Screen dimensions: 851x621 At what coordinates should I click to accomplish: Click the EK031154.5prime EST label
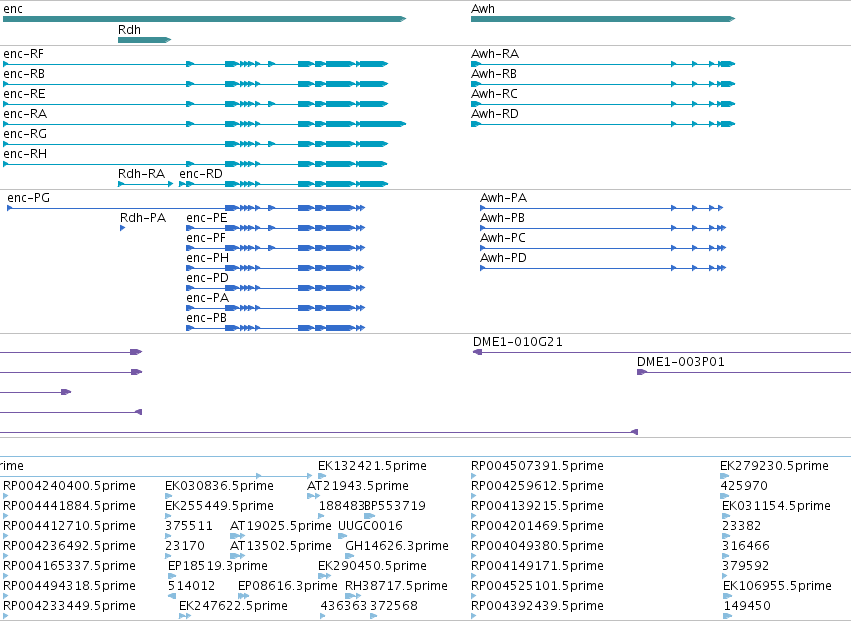pos(777,506)
